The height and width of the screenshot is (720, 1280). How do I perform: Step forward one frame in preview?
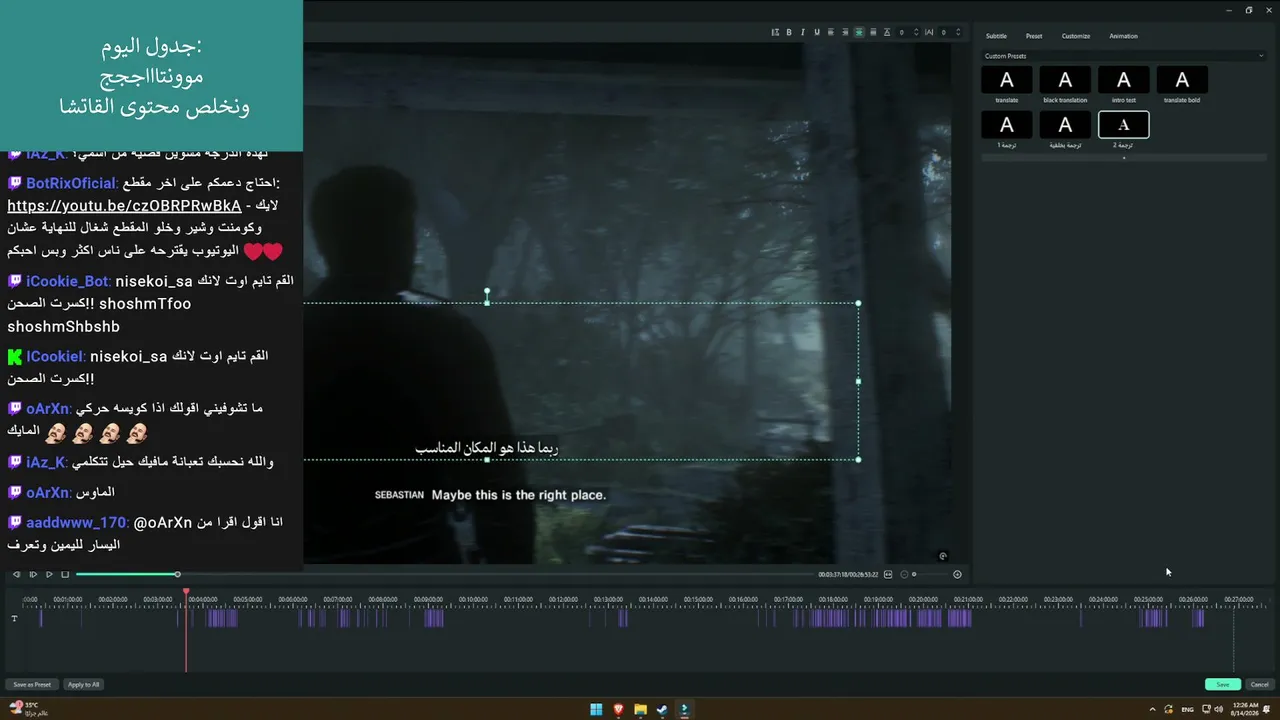(33, 574)
